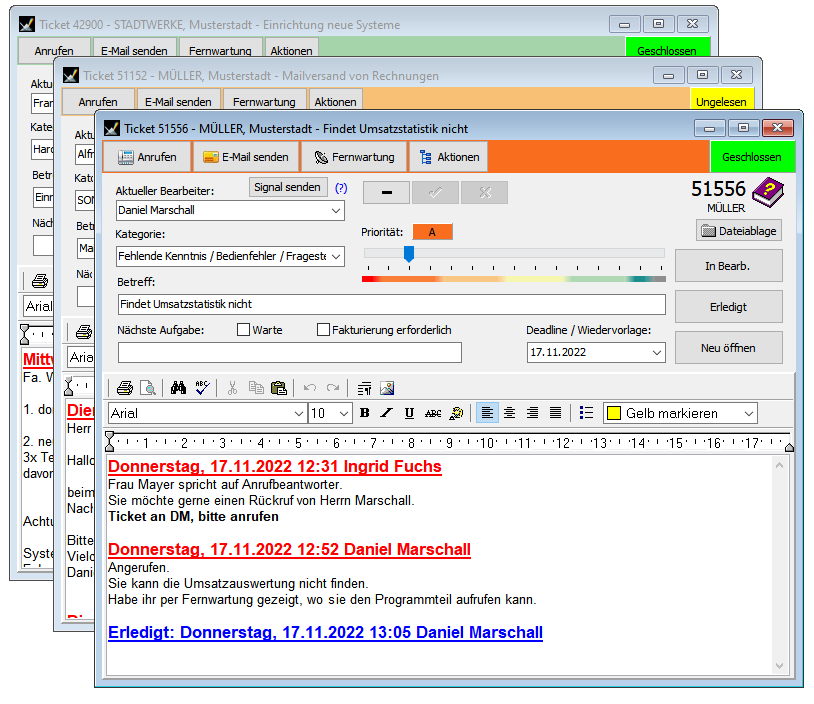Viewport: 814px width, 704px height.
Task: Run spell check using the ABC checkmark icon
Action: coord(202,388)
